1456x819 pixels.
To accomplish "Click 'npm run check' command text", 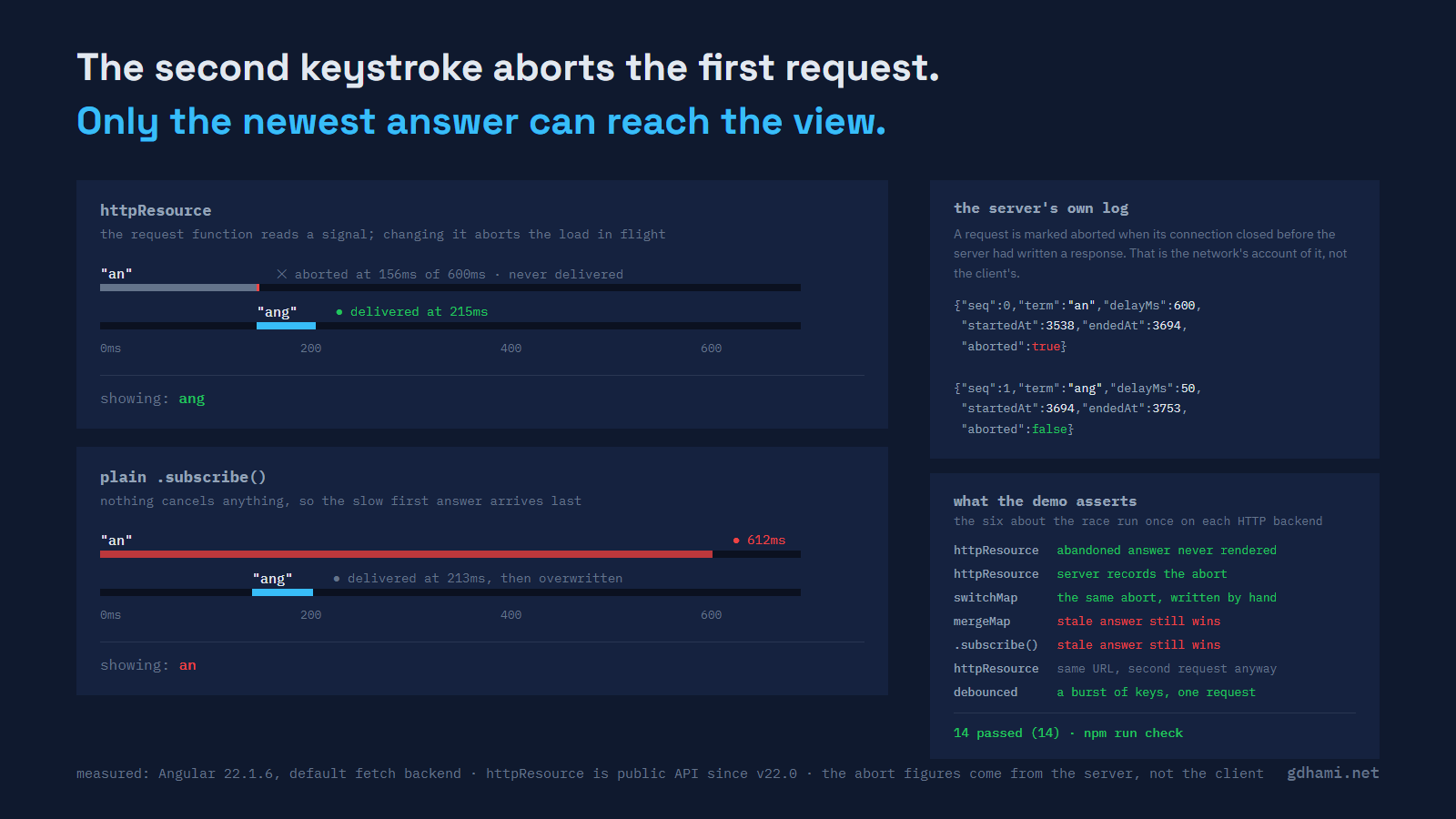I will [1133, 733].
